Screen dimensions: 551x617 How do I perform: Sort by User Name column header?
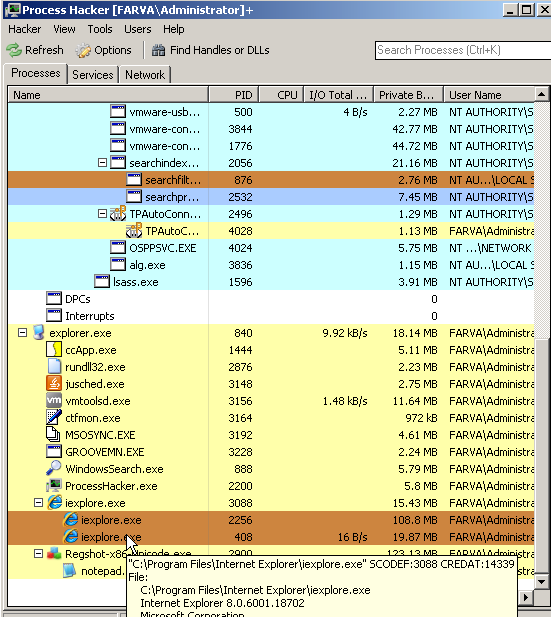point(489,95)
